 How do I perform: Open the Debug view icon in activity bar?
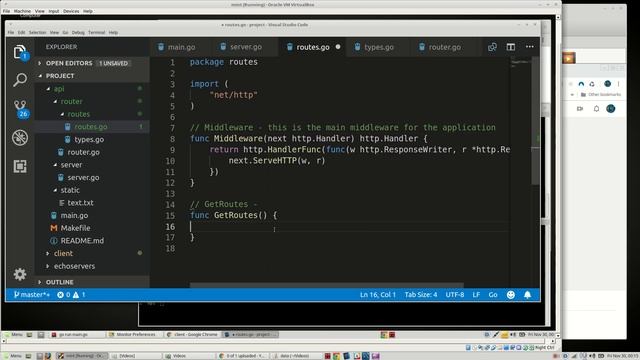pos(20,138)
